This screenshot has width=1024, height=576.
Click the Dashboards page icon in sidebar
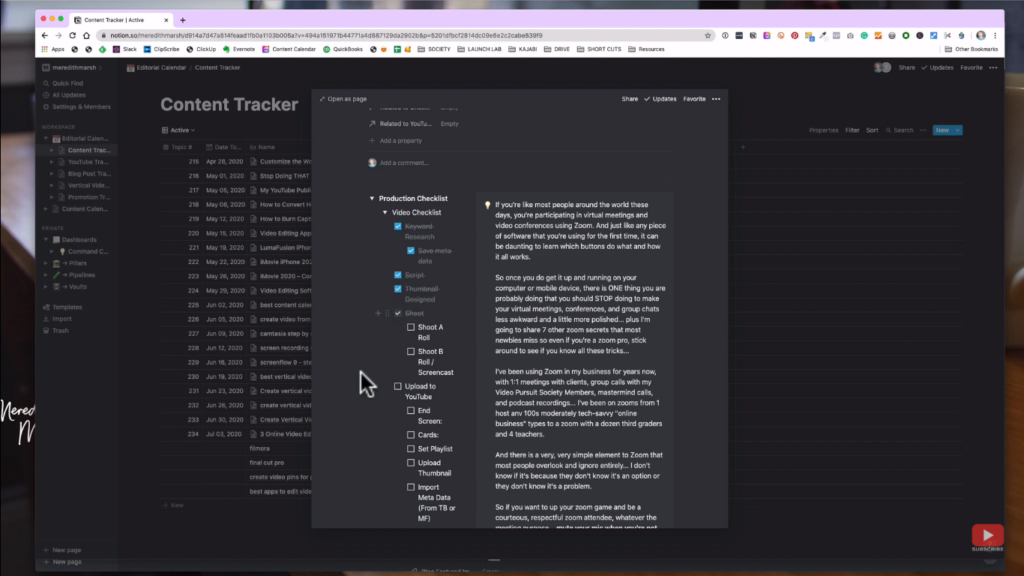[56, 240]
